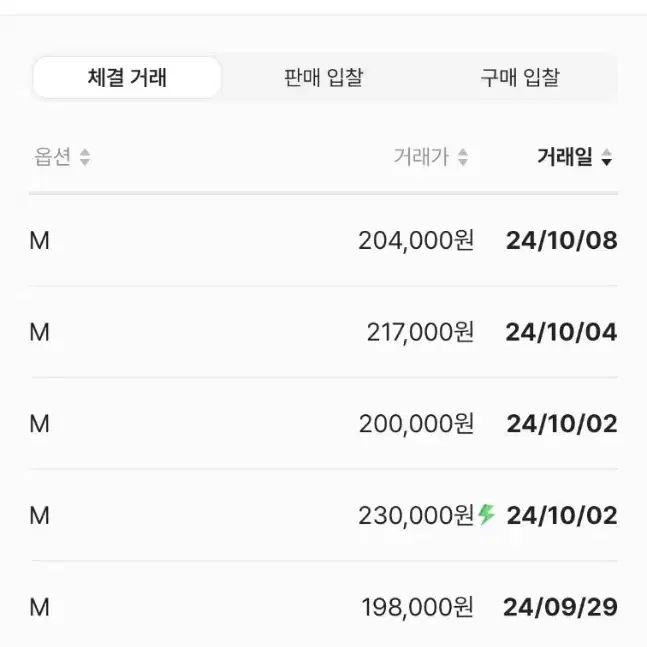Switch to the 체결 거래 tab
This screenshot has width=647, height=647.
point(127,77)
